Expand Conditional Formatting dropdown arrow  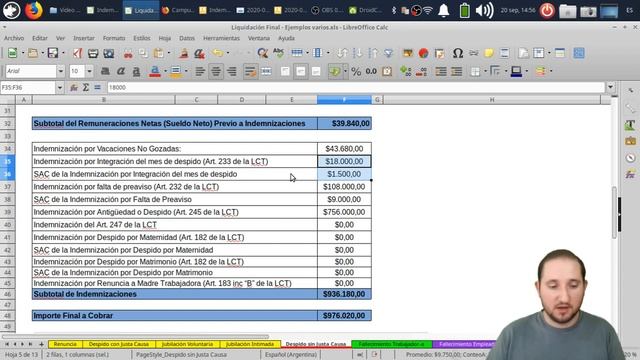click(551, 71)
